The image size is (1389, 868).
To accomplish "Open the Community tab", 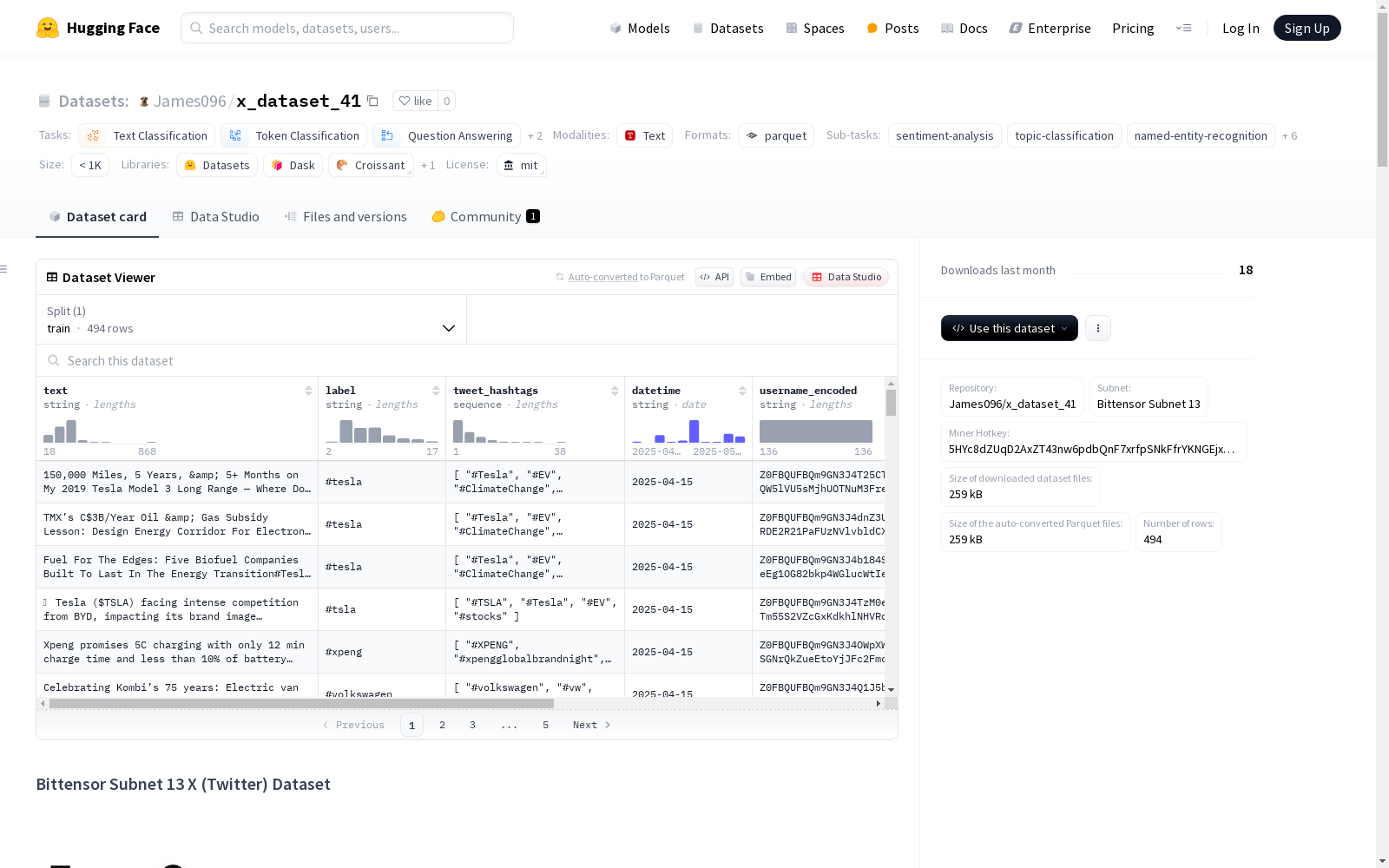I will click(486, 217).
